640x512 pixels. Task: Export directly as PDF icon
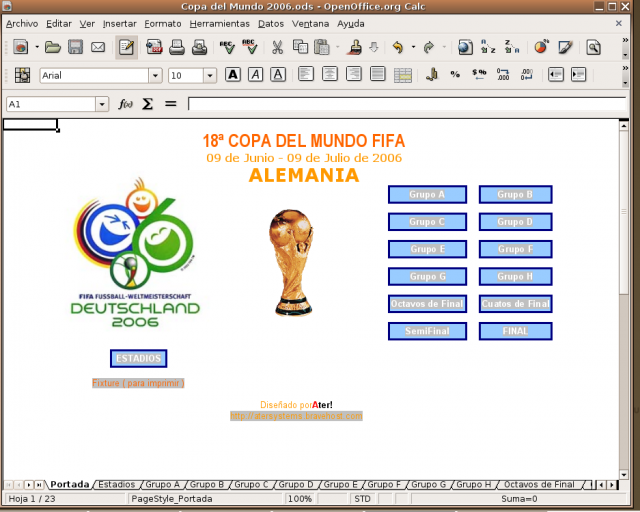(x=154, y=47)
